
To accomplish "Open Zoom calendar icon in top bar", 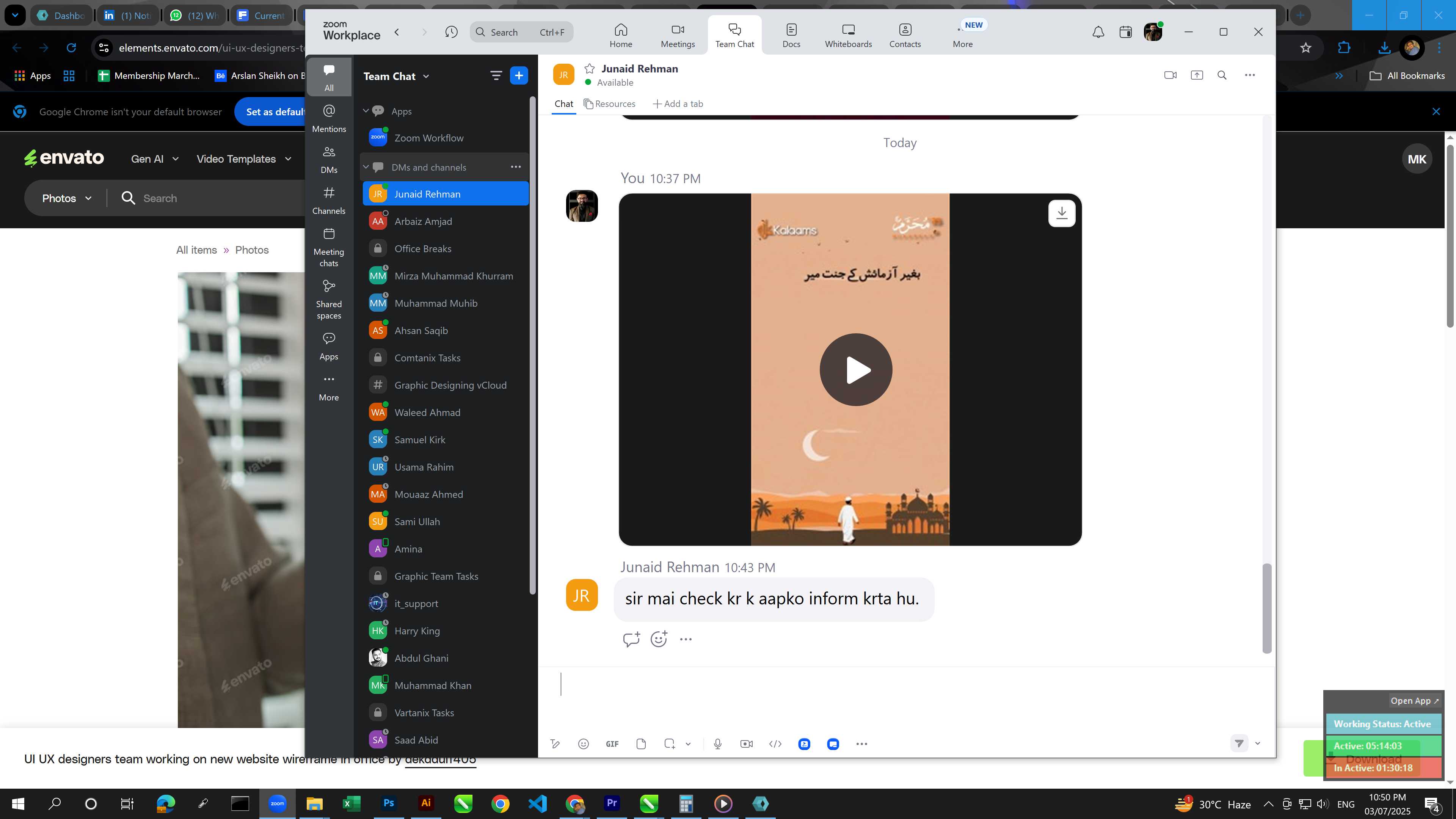I will pyautogui.click(x=1125, y=32).
